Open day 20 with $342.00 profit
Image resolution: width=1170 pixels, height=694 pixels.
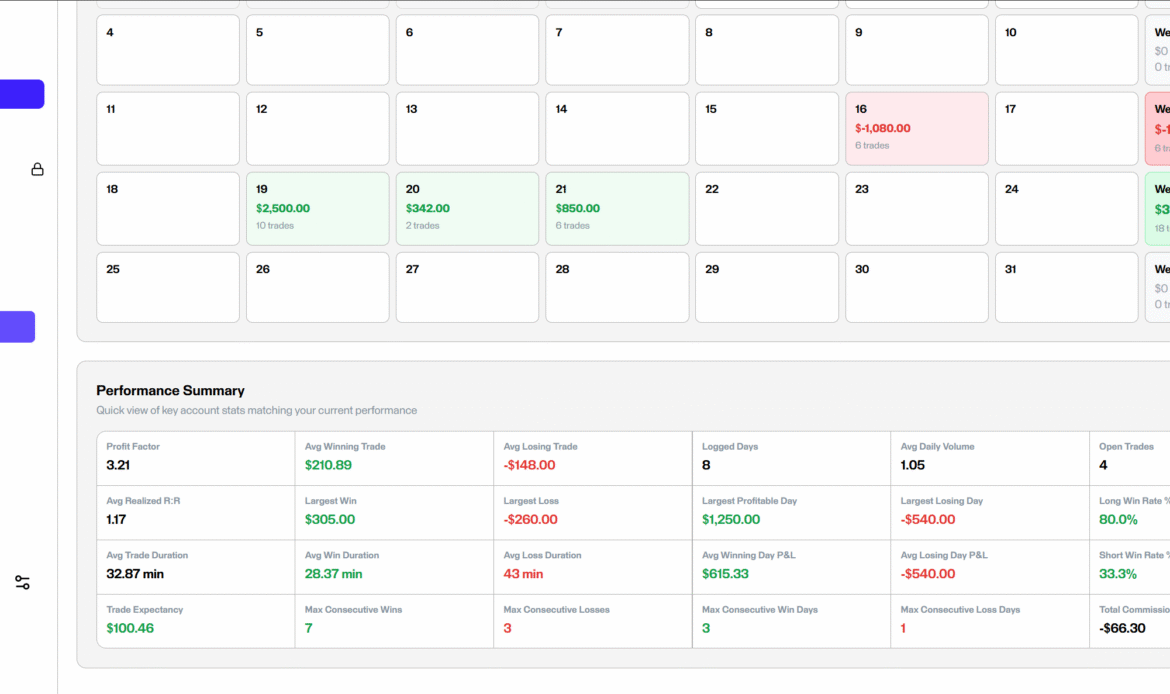pos(467,209)
